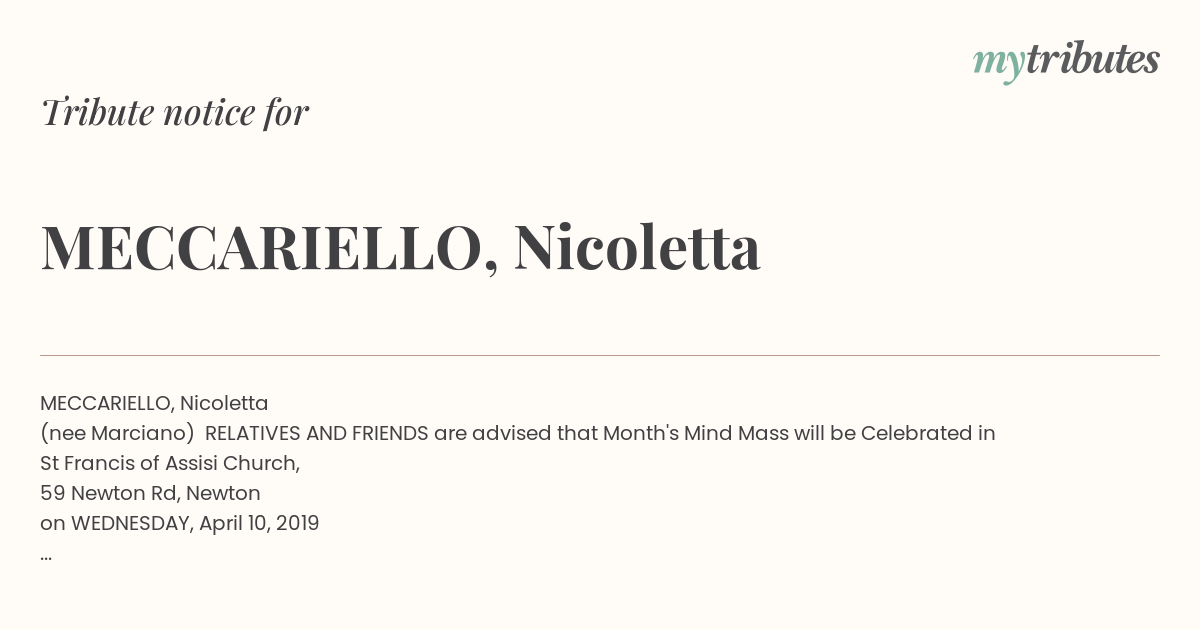Click the word 'MECCARIELLO,' in large title
1200x630 pixels.
point(270,249)
